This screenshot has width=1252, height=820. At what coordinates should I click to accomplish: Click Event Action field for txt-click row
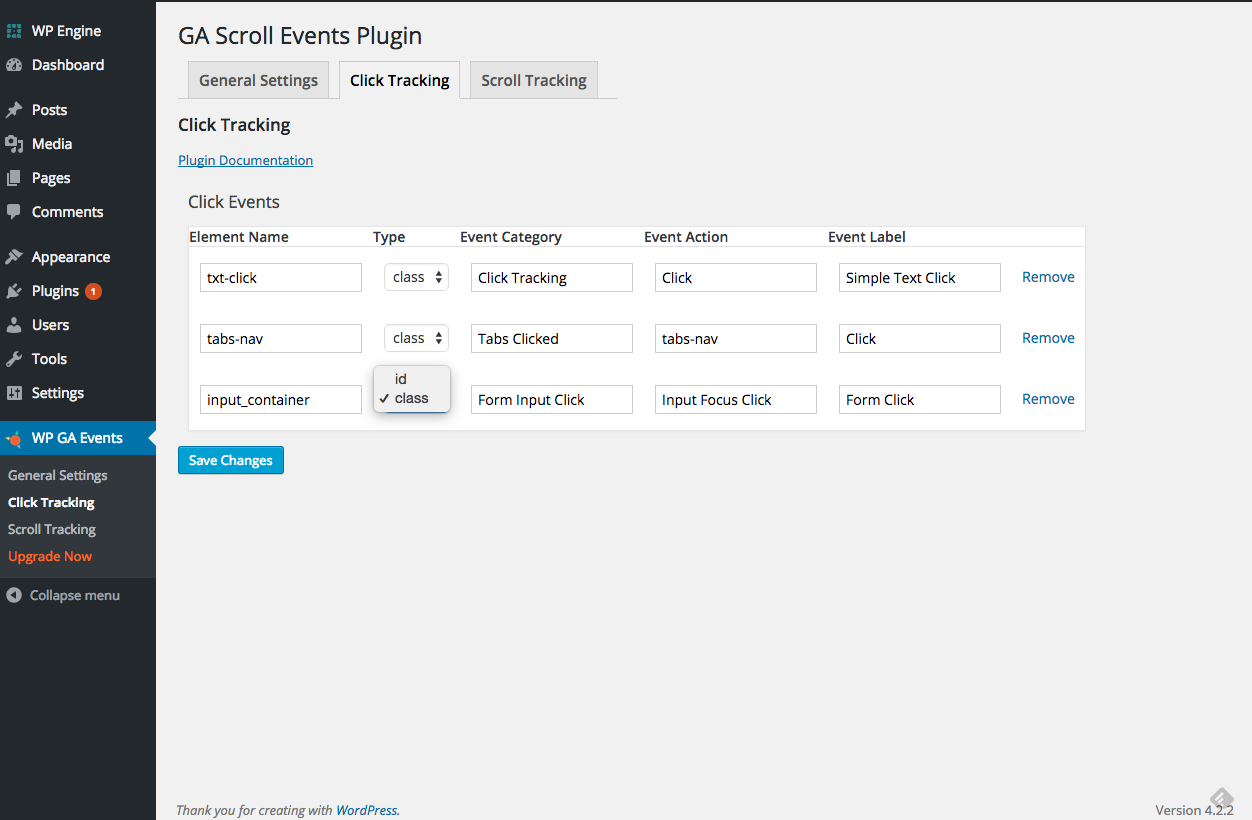pos(736,278)
